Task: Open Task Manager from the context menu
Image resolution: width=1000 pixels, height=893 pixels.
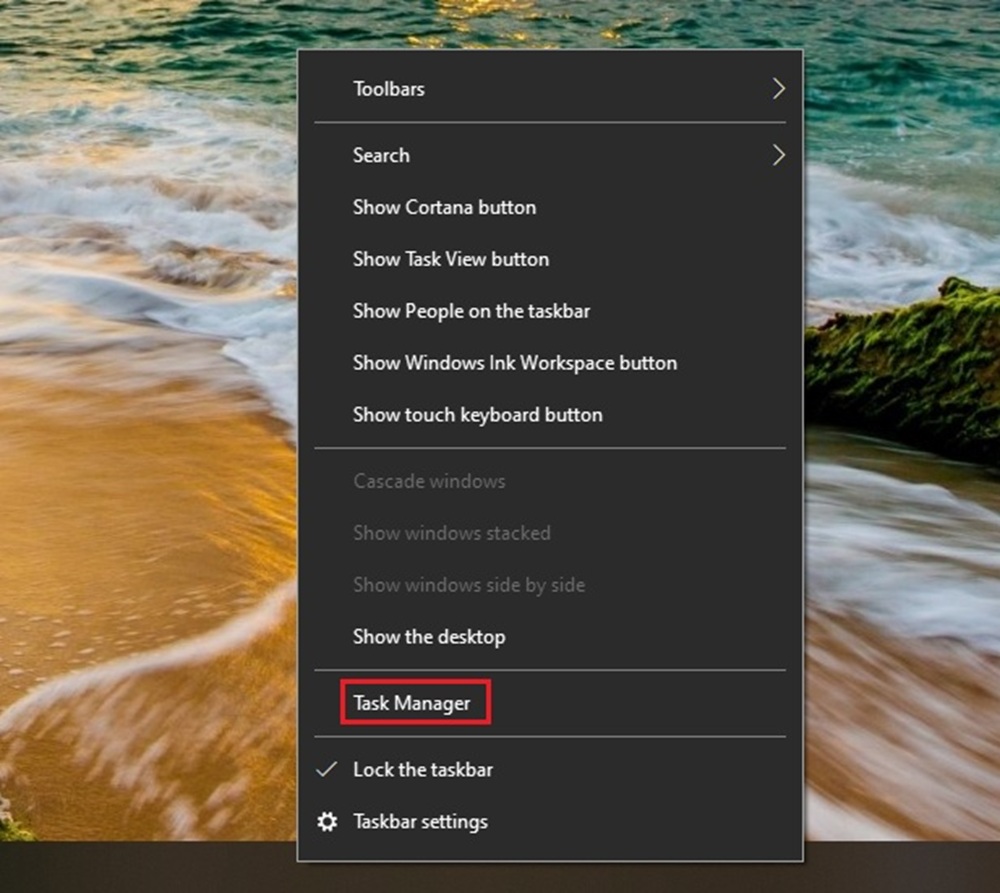Action: tap(412, 704)
